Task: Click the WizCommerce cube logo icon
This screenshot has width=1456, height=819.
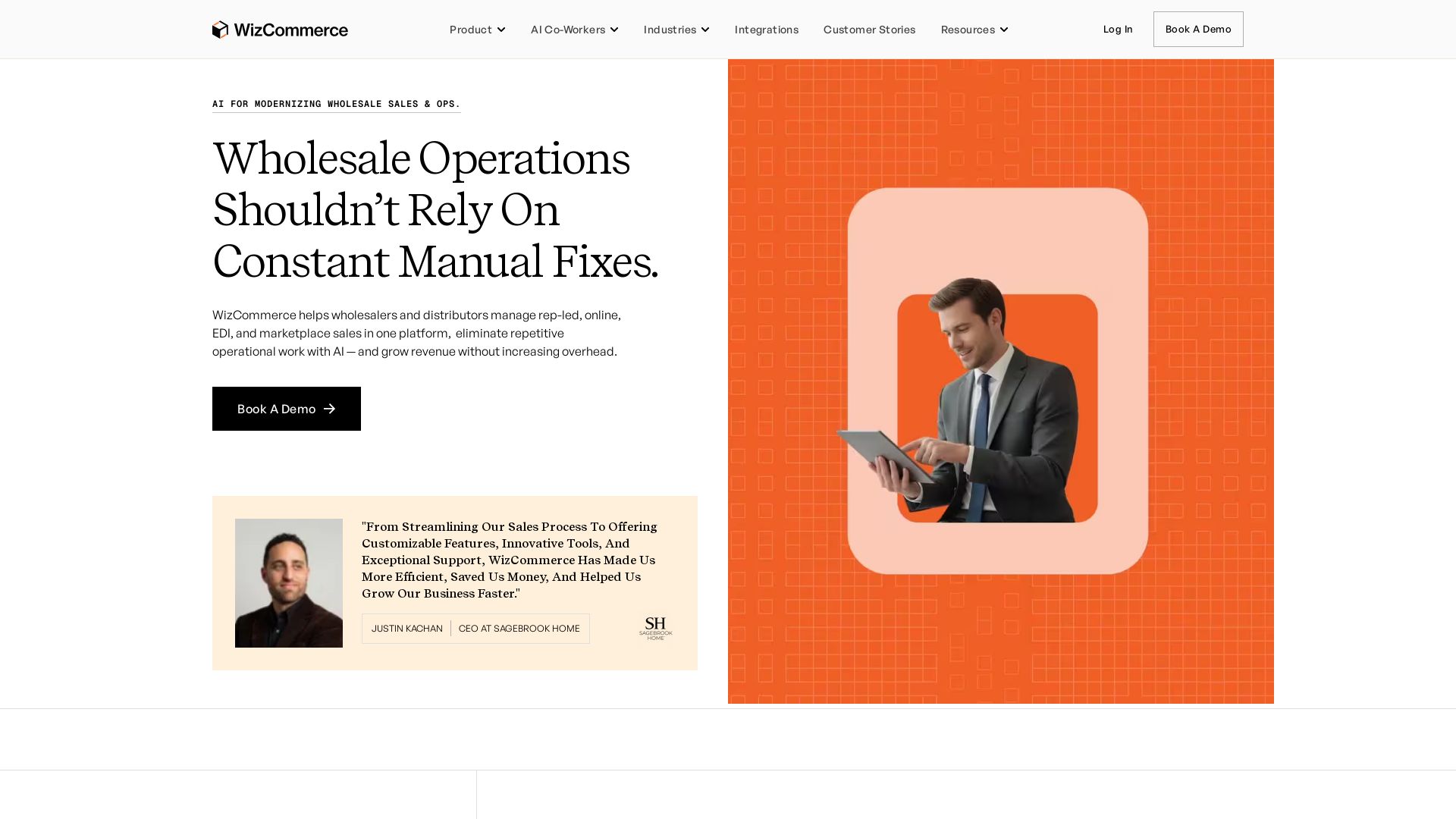Action: (x=220, y=30)
